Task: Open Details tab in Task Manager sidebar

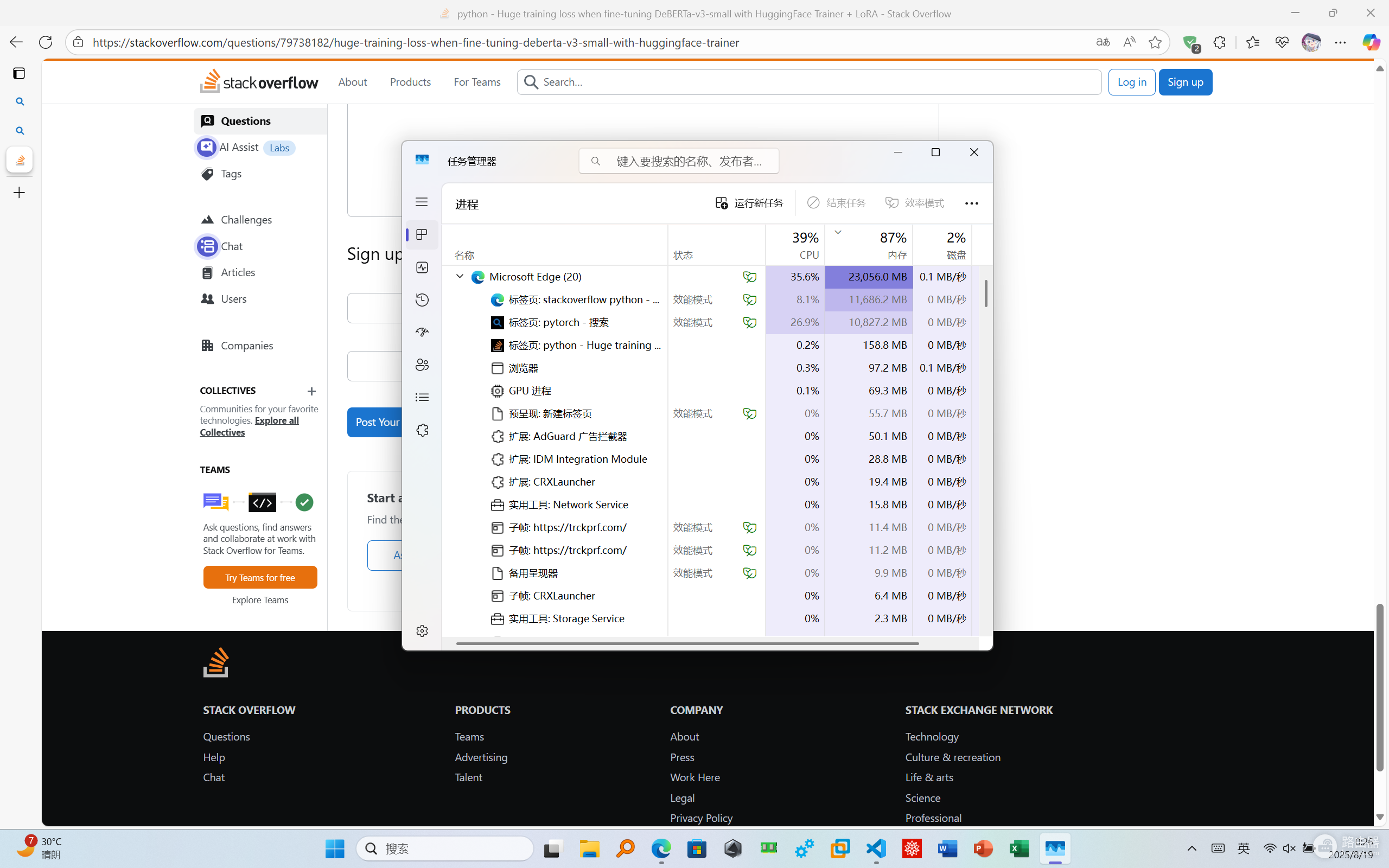Action: tap(422, 397)
